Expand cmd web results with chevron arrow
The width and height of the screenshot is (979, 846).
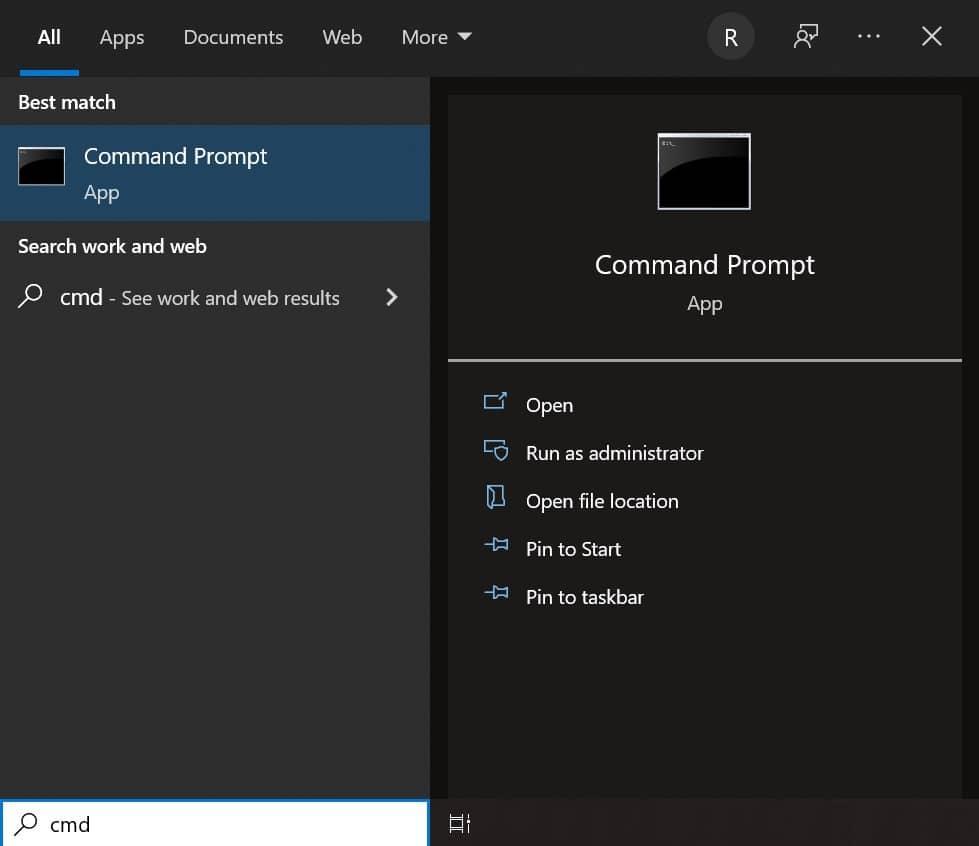pos(392,297)
